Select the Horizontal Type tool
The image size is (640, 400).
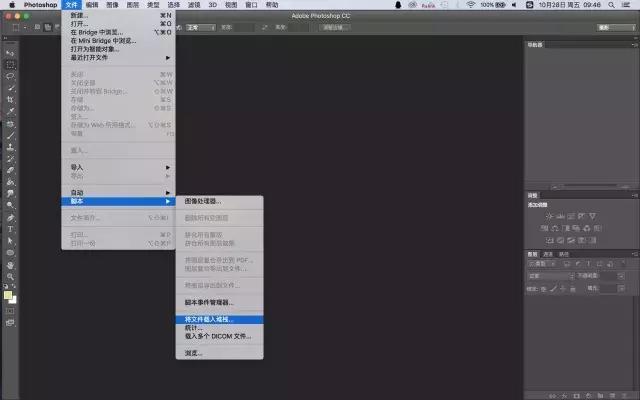(10, 228)
